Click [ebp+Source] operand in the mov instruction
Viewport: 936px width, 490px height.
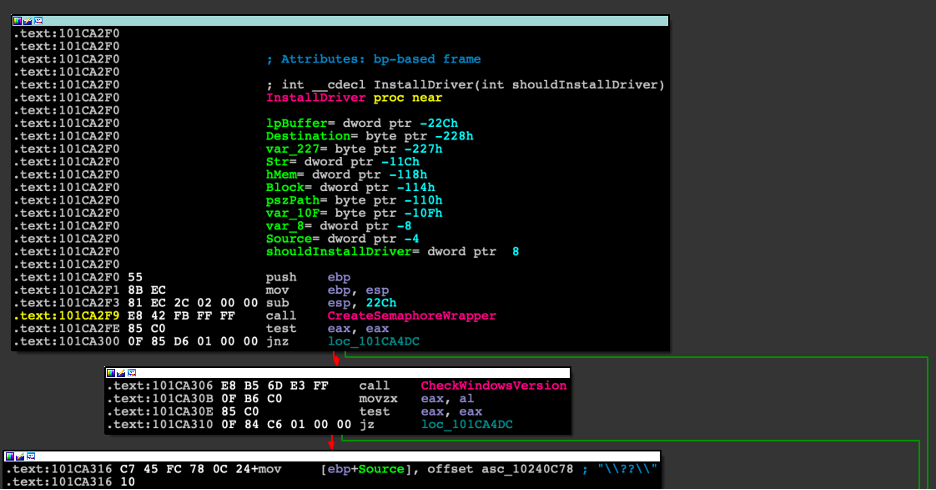(365, 469)
